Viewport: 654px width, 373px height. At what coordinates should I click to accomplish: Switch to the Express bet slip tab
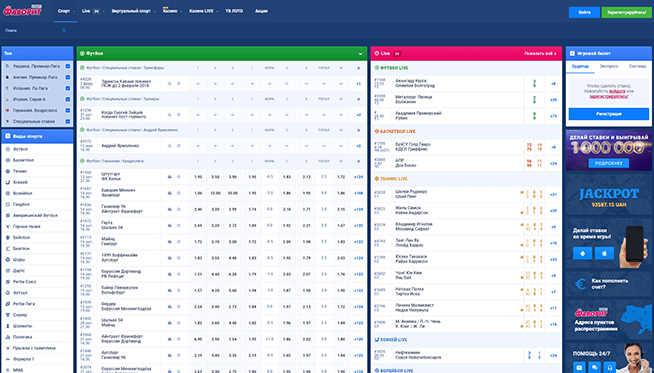tap(609, 66)
